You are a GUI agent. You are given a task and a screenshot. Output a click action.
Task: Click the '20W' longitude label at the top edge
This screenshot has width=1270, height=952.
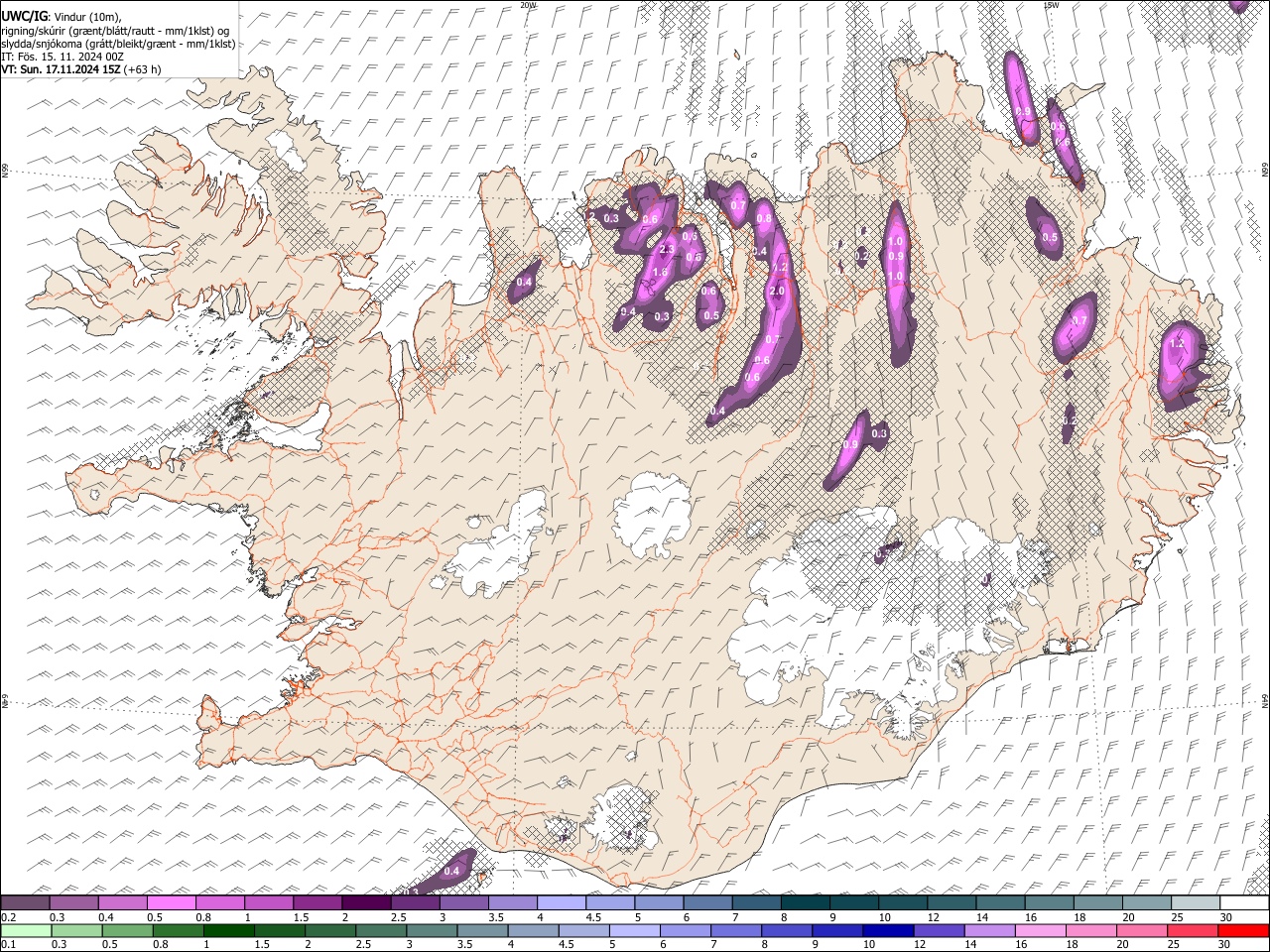point(528,5)
